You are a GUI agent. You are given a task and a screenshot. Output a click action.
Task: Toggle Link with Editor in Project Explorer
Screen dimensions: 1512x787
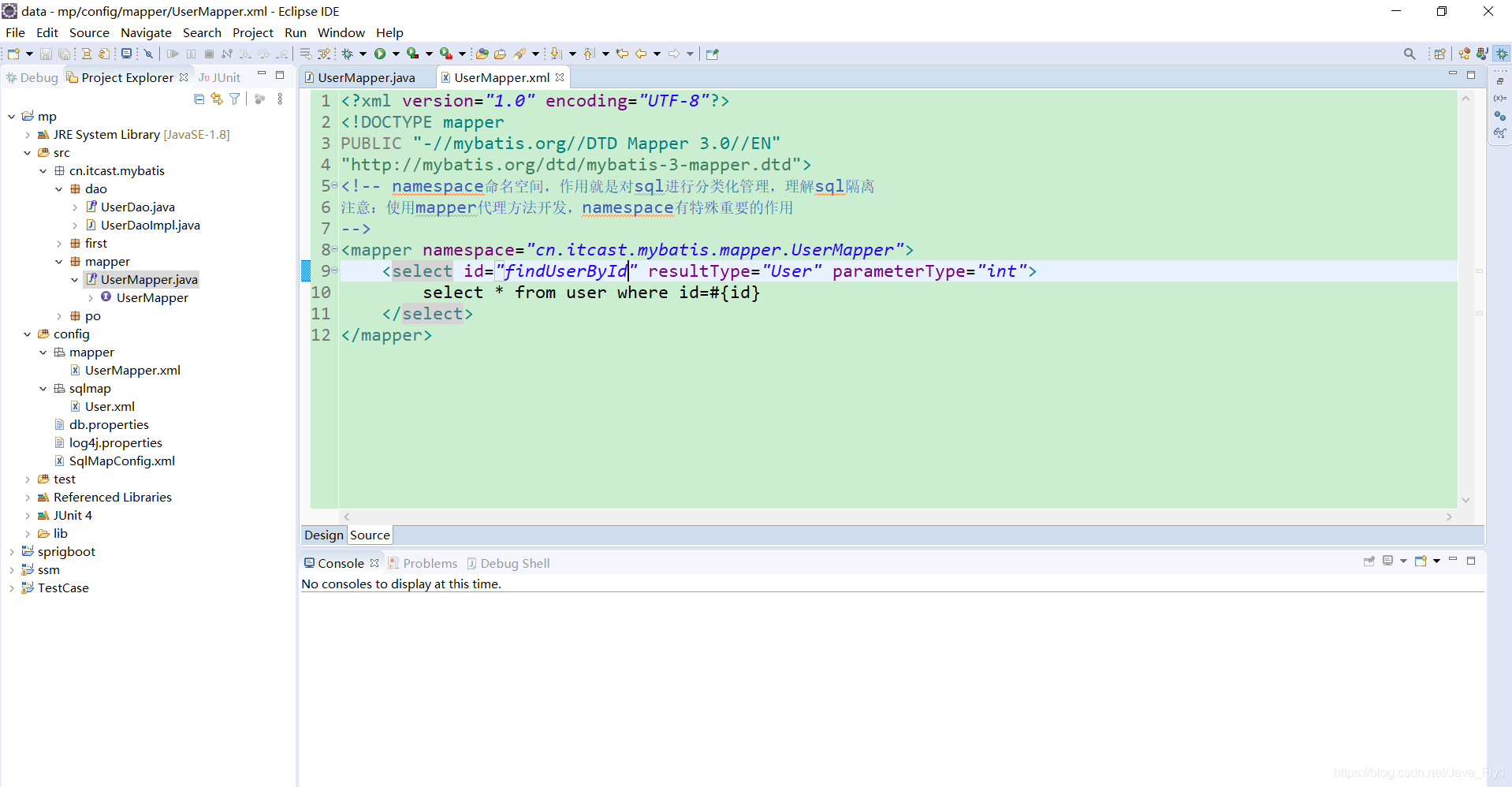(x=217, y=99)
